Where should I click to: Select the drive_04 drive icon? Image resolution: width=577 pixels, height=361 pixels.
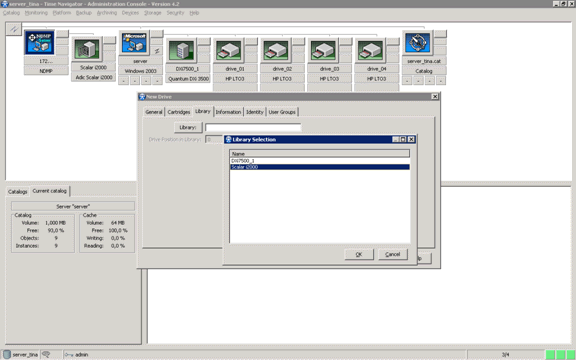(370, 50)
